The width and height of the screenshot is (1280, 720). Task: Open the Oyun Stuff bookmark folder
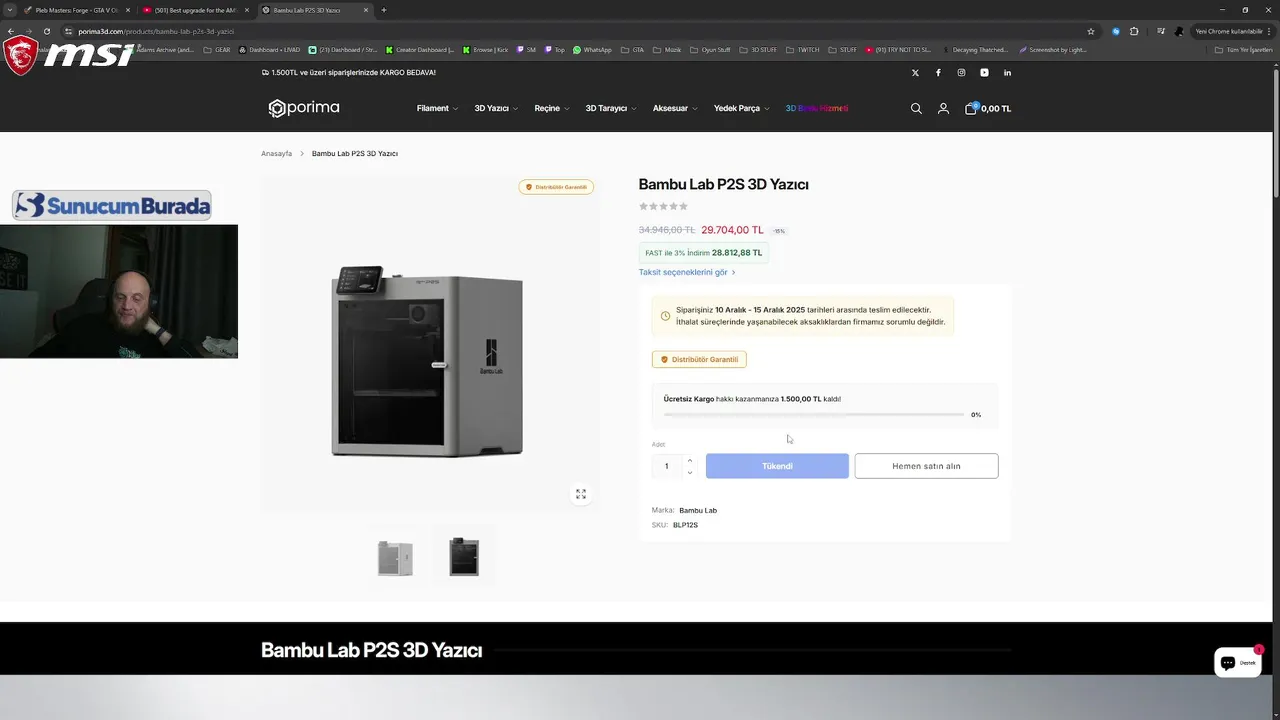coord(709,50)
